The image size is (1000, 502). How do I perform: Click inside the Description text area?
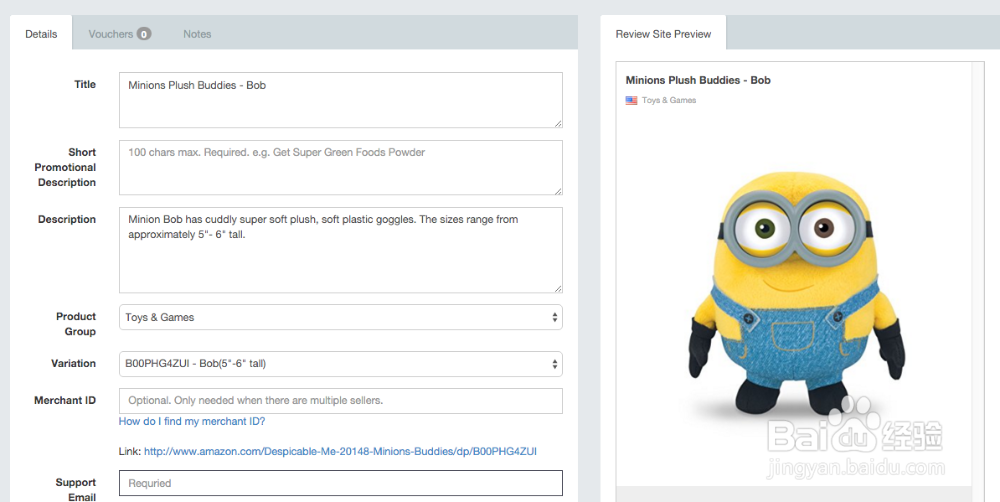pyautogui.click(x=341, y=250)
